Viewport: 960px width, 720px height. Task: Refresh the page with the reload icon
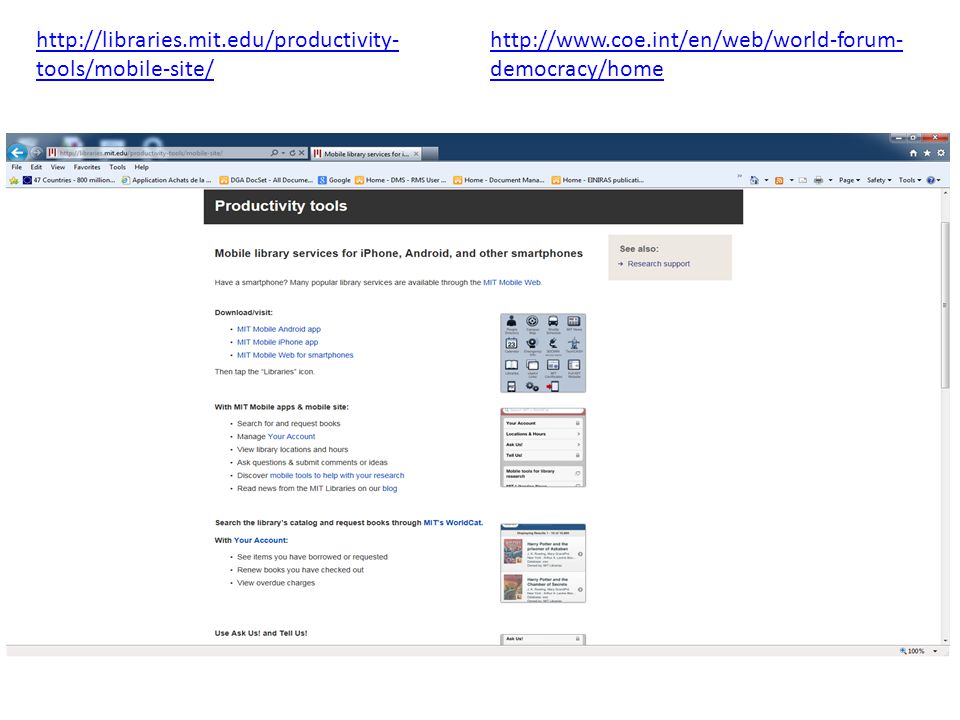[x=292, y=153]
